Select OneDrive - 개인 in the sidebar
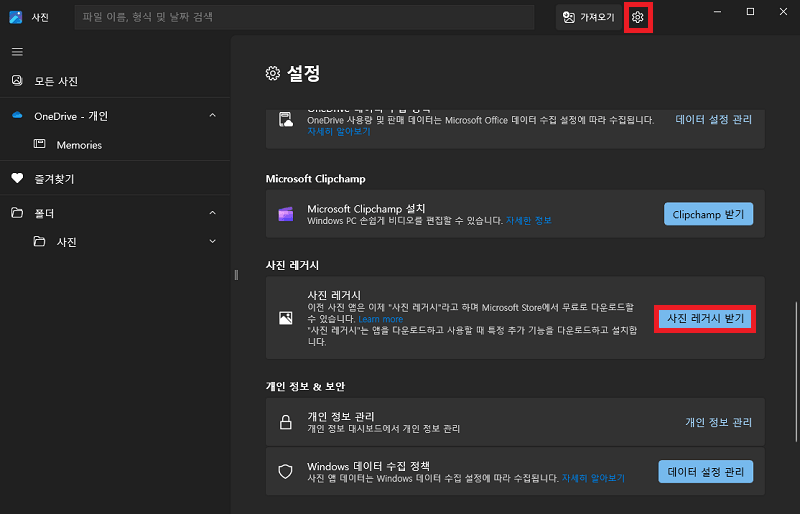The height and width of the screenshot is (514, 800). [115, 116]
